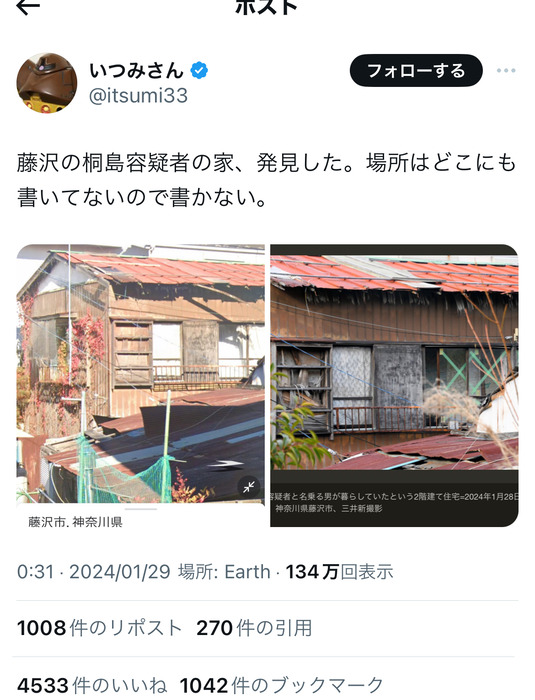Open the 1042 件のブックマーク count
Screen dimensions: 535x700
282,685
